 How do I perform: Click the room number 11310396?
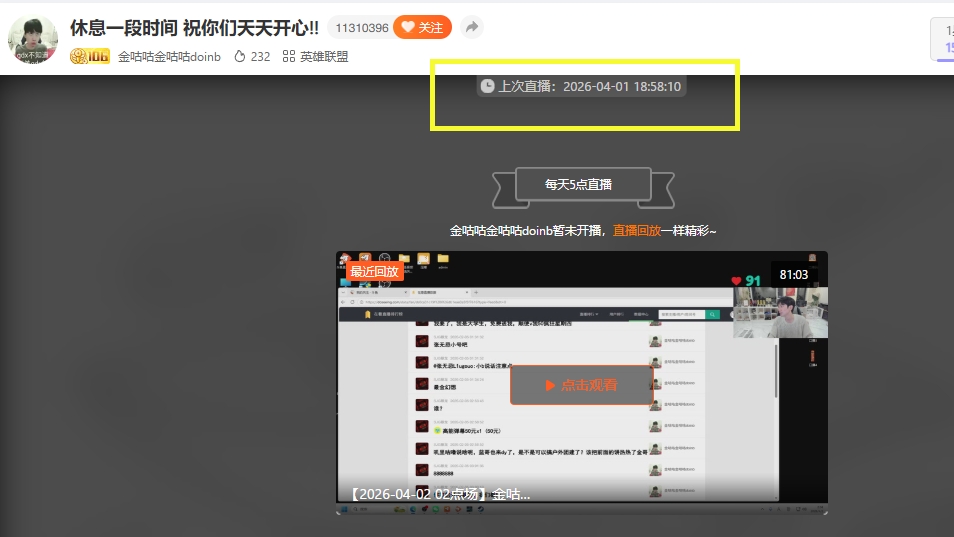[x=362, y=28]
